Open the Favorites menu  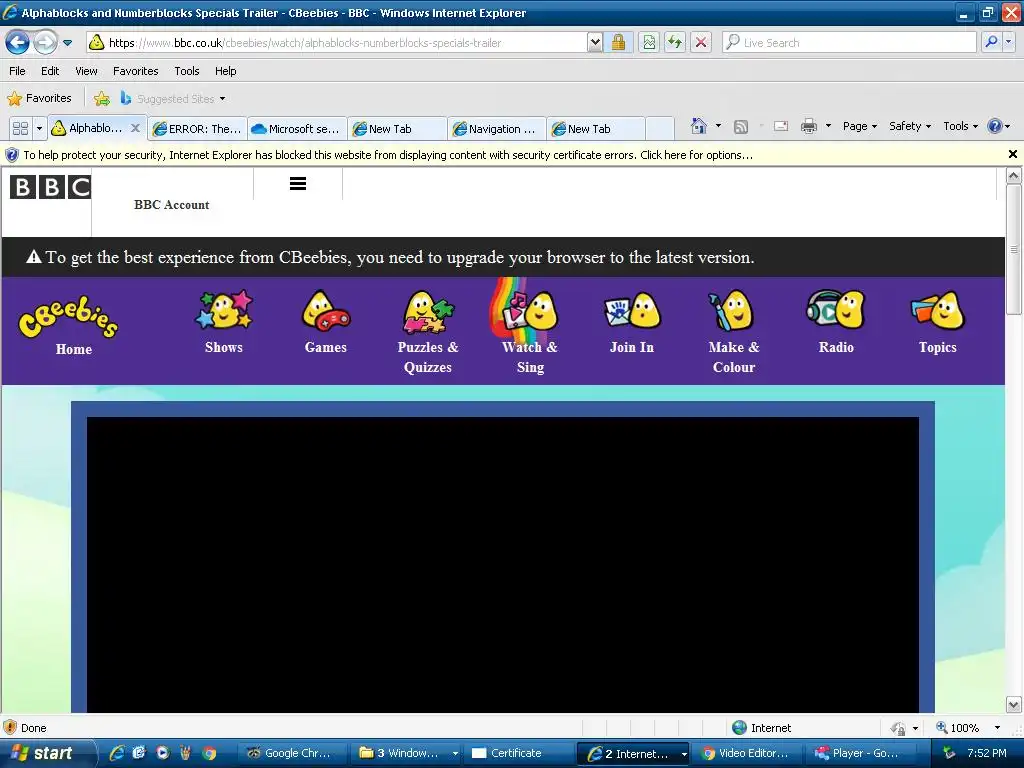tap(136, 71)
